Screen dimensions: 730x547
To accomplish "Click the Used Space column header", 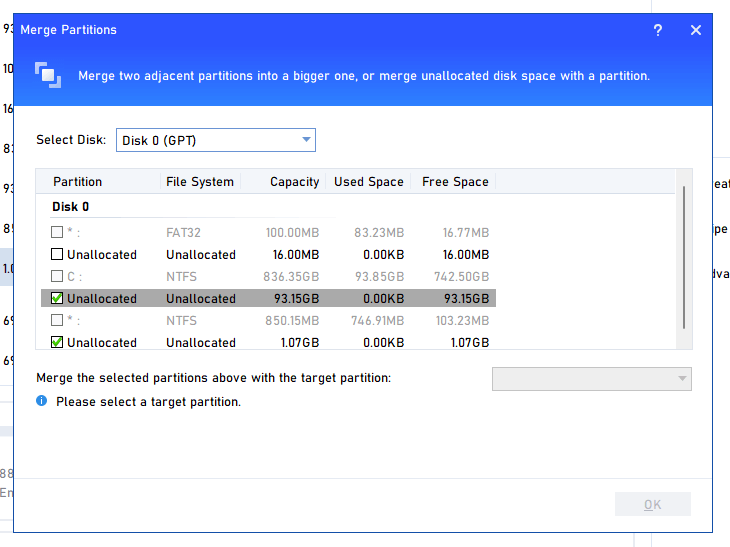I will pyautogui.click(x=369, y=182).
